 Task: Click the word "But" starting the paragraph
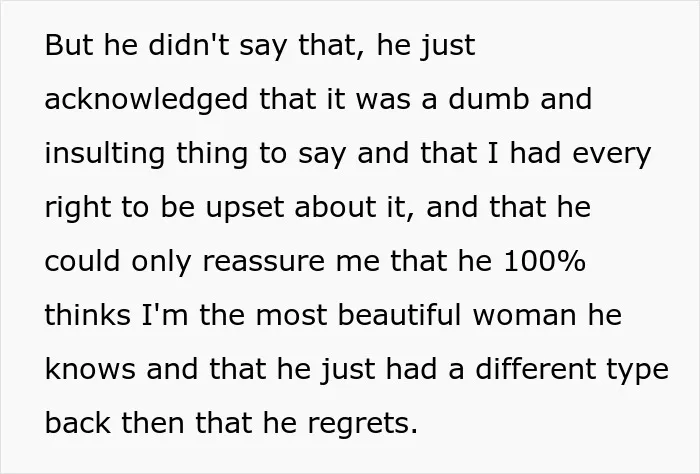[x=69, y=45]
